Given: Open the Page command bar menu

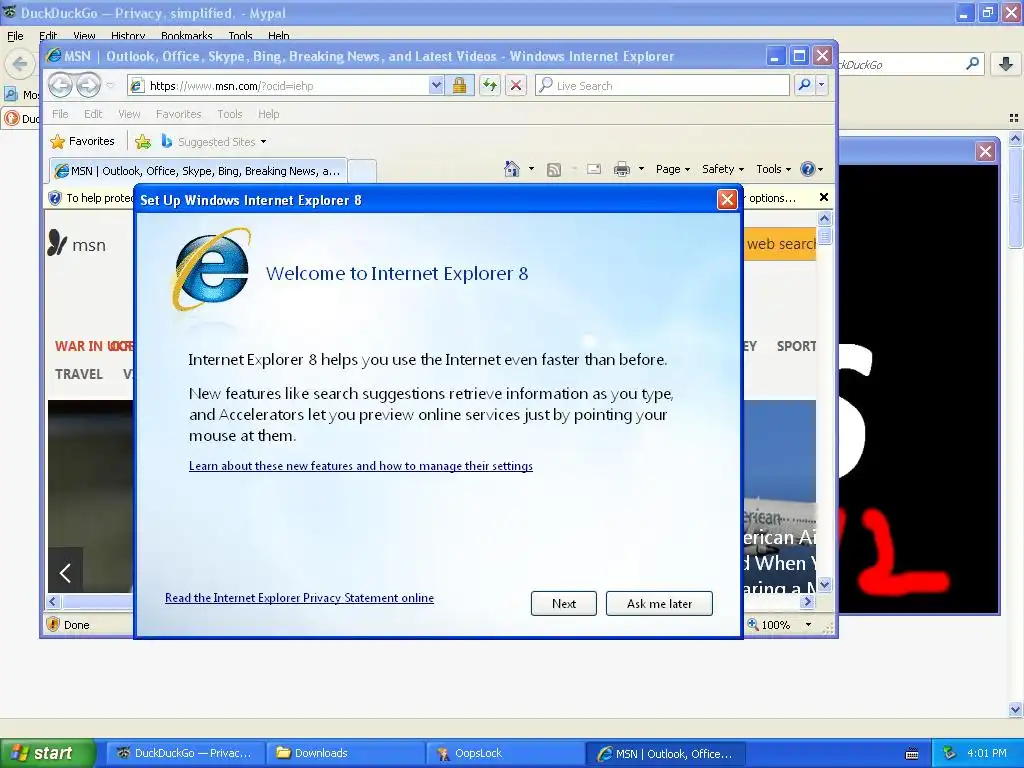Looking at the screenshot, I should pos(673,169).
